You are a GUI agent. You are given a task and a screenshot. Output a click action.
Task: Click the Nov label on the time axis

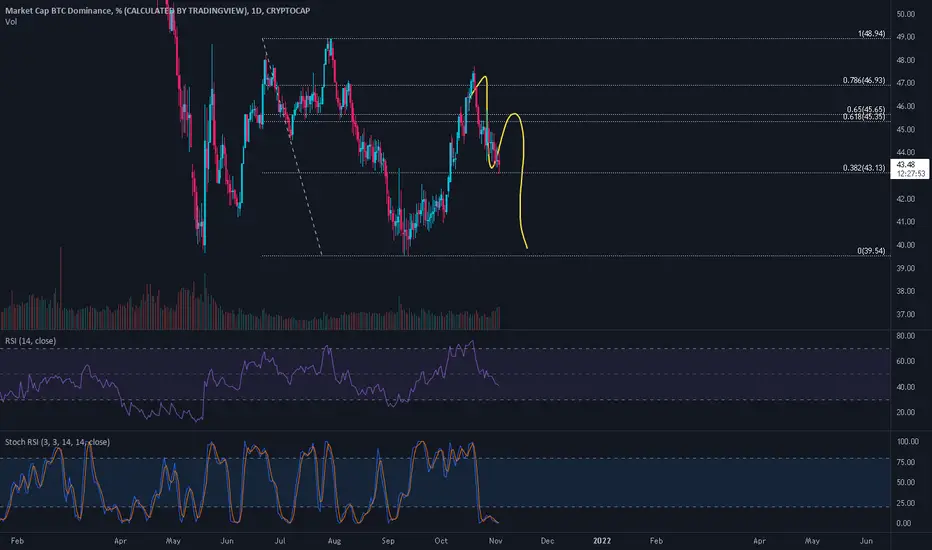(495, 541)
